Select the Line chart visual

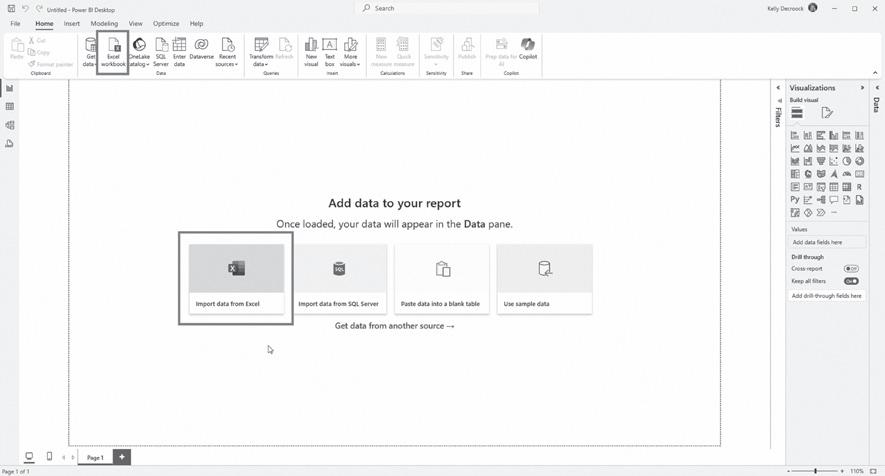[795, 149]
